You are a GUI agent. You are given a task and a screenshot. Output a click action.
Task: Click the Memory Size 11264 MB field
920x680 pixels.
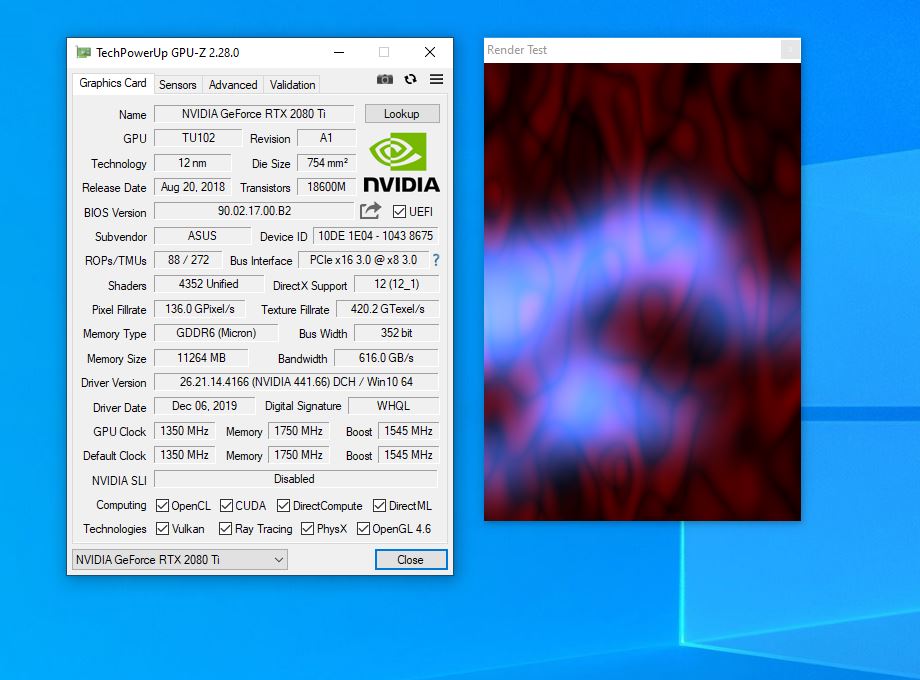pyautogui.click(x=201, y=358)
